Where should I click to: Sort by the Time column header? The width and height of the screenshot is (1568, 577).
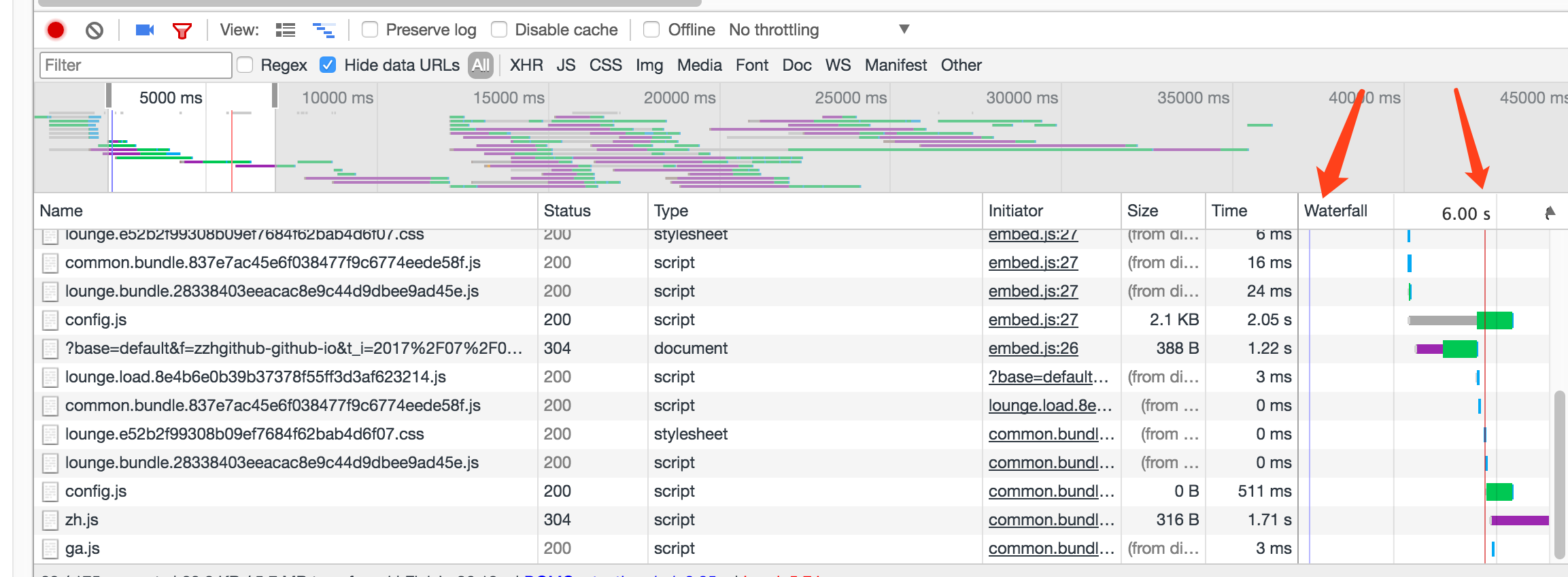[x=1252, y=211]
